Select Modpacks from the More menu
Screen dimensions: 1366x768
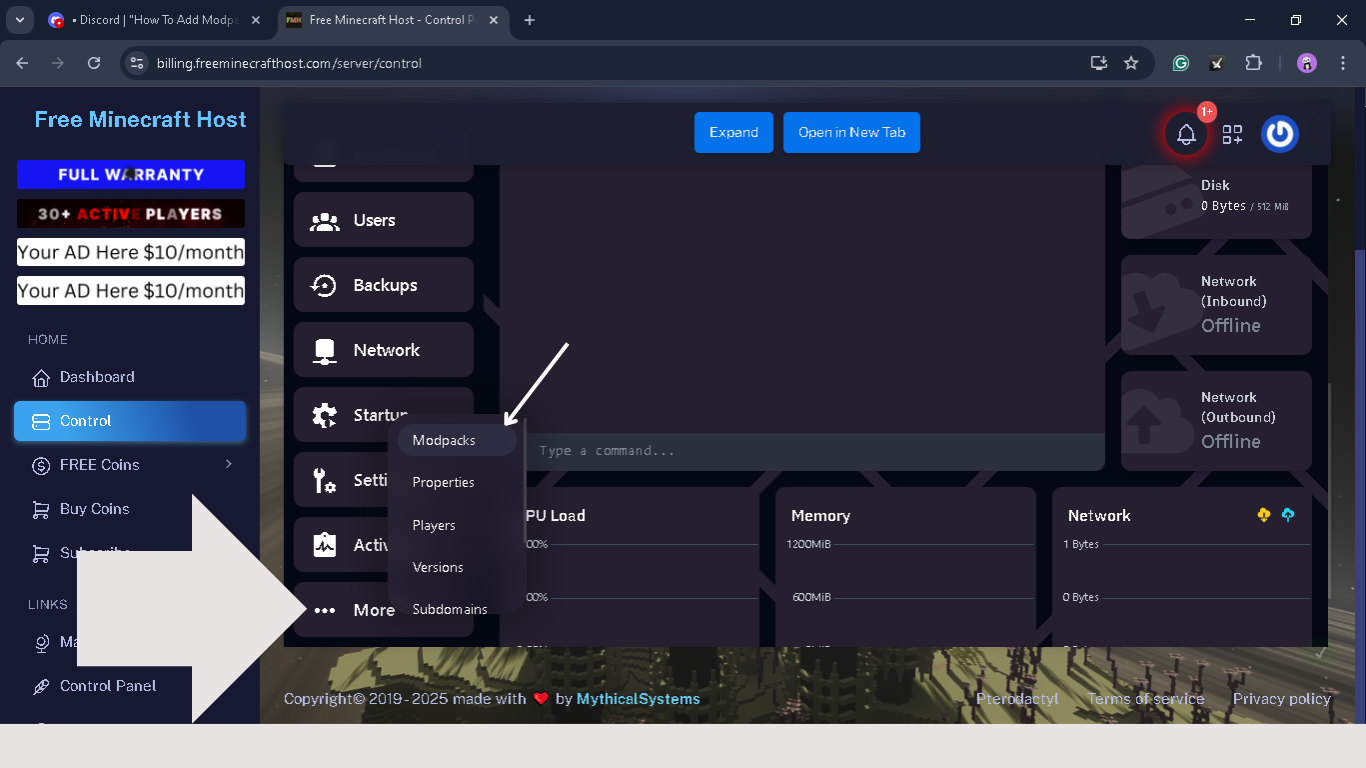[457, 441]
